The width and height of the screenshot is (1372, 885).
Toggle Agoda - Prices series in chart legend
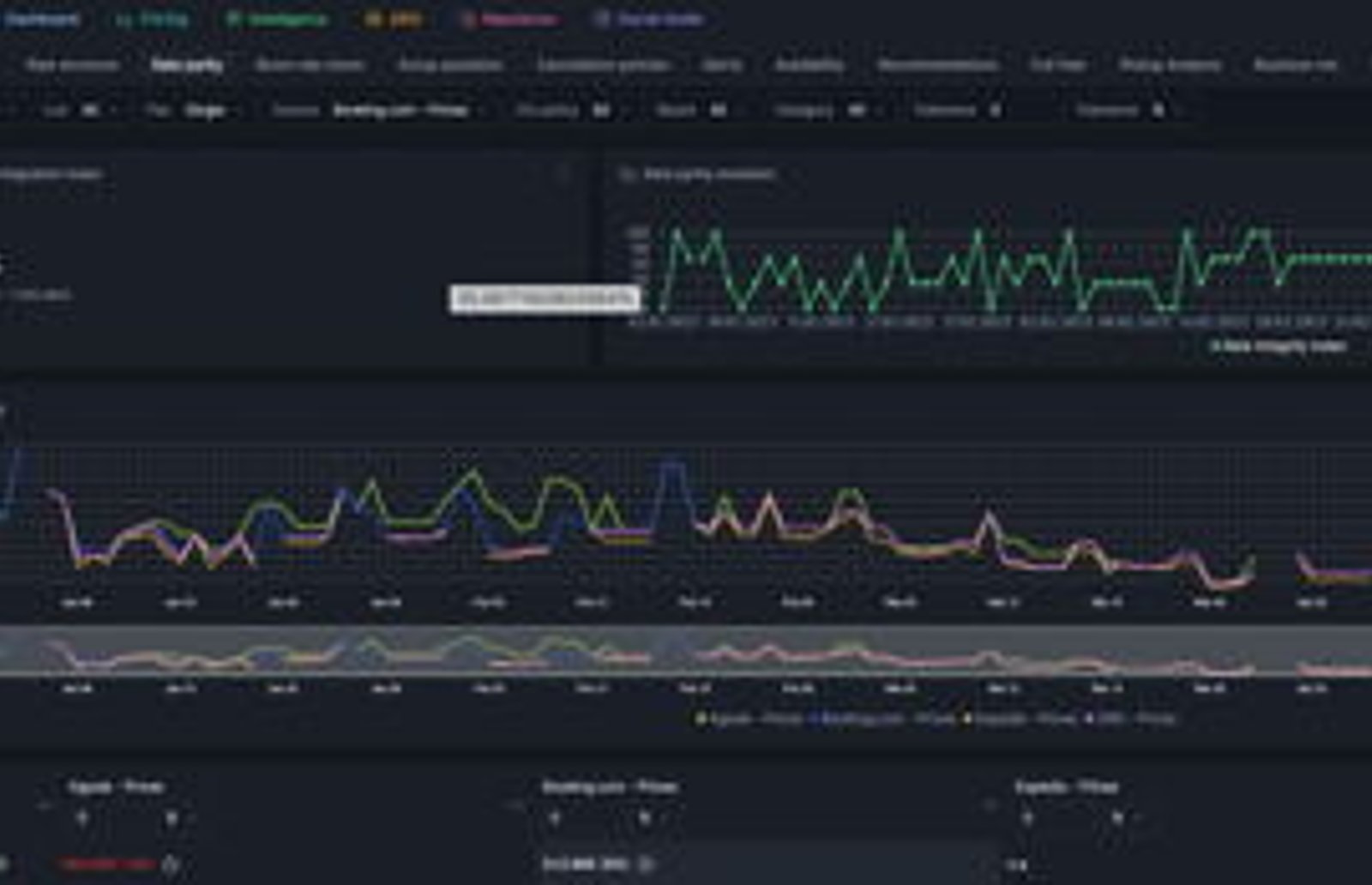point(749,719)
